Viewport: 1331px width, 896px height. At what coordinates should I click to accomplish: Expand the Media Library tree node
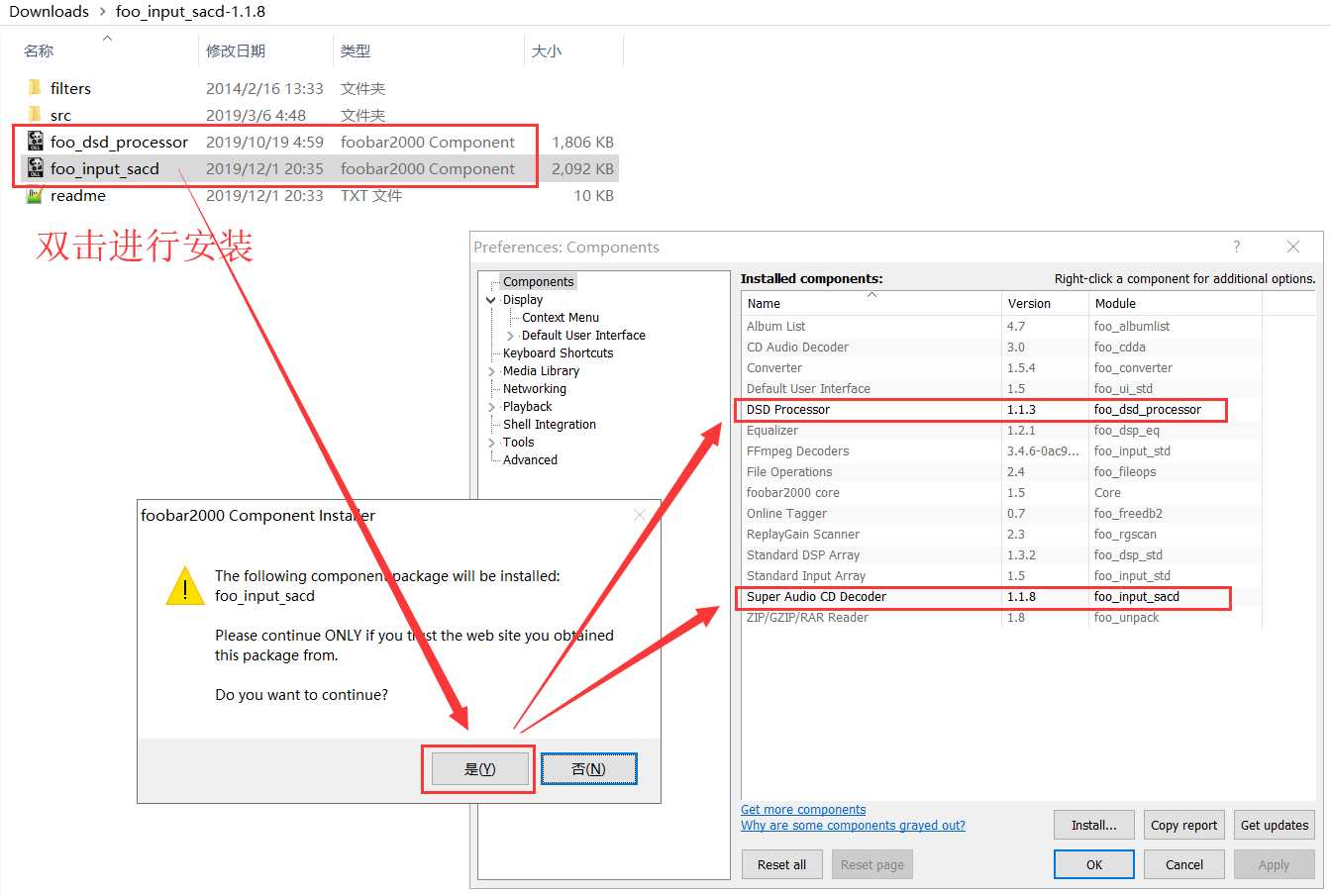491,371
